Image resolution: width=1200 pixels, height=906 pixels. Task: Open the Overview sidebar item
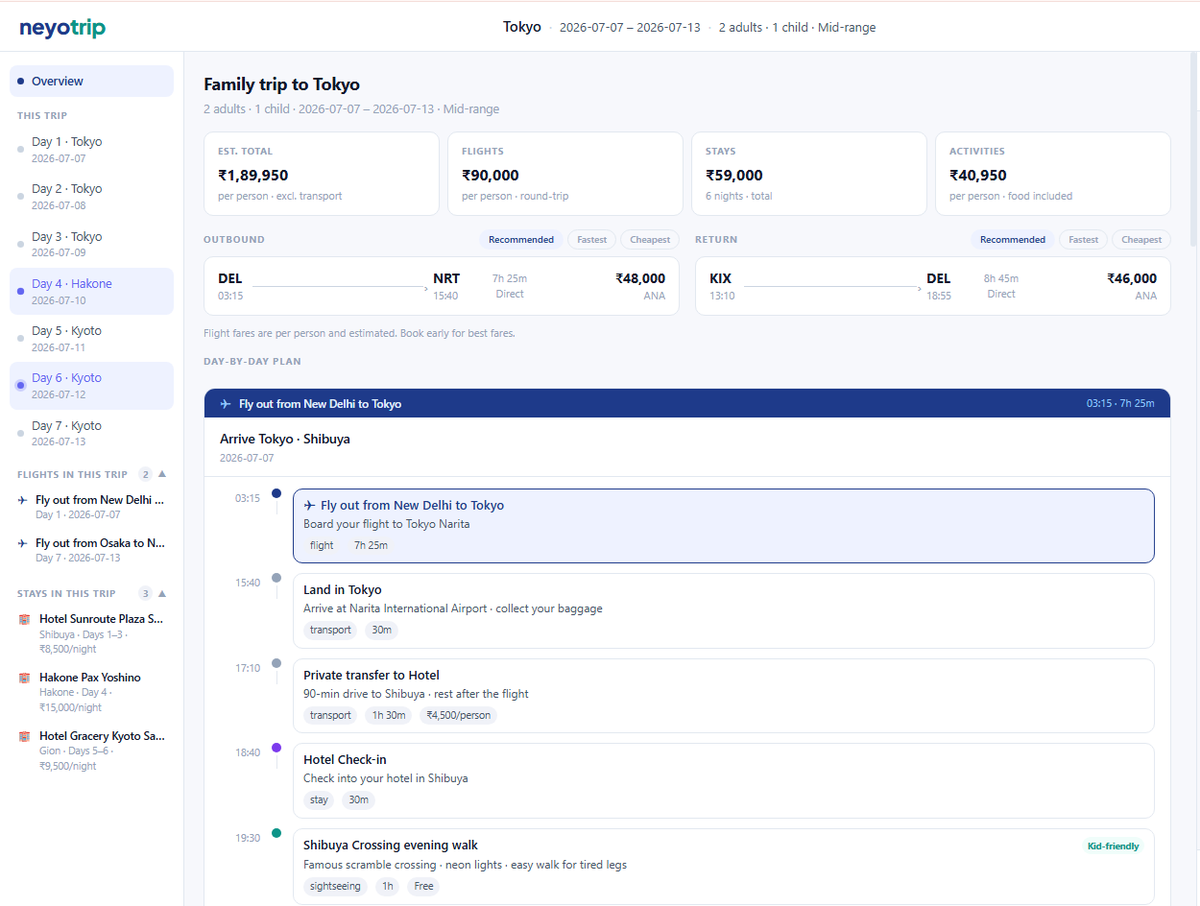tap(92, 81)
